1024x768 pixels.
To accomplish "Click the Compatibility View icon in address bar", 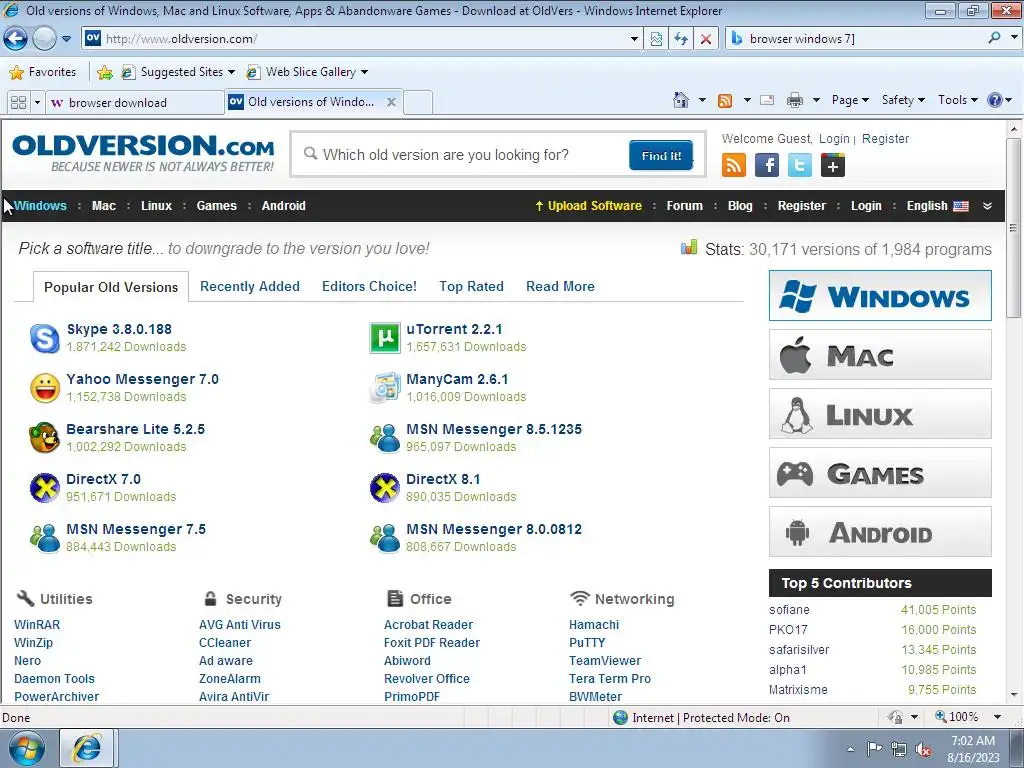I will (656, 39).
